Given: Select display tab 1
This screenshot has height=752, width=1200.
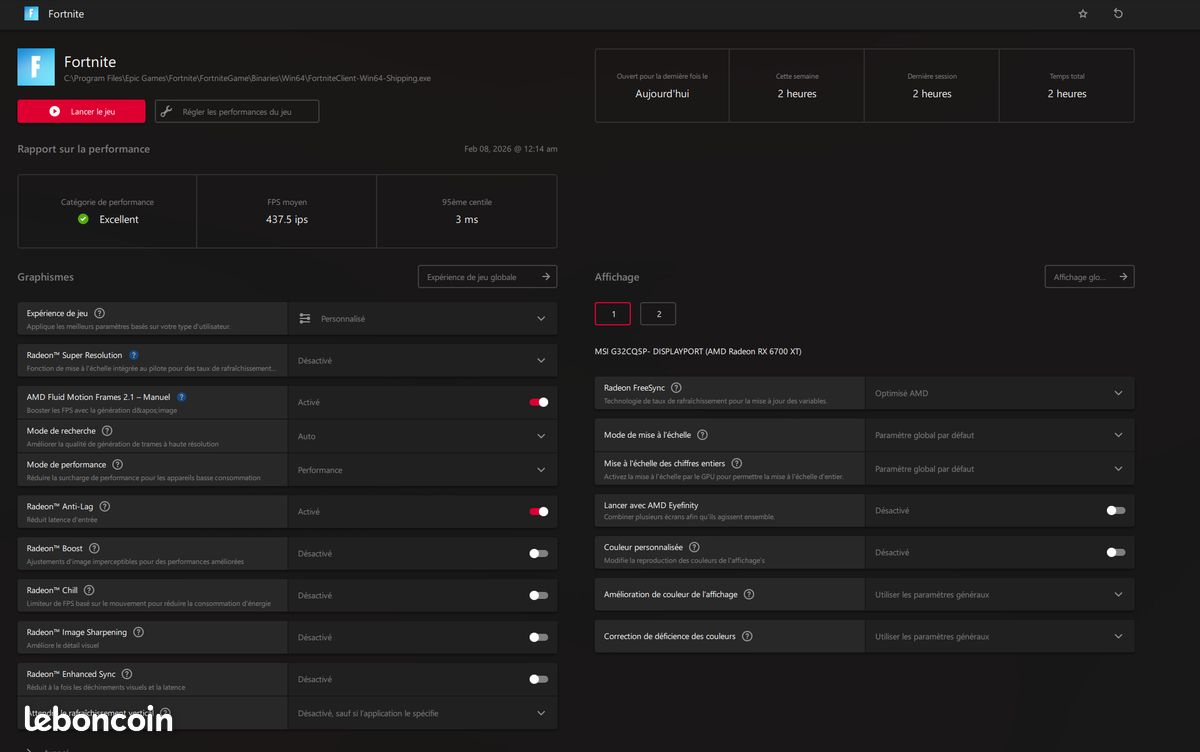Looking at the screenshot, I should (613, 314).
